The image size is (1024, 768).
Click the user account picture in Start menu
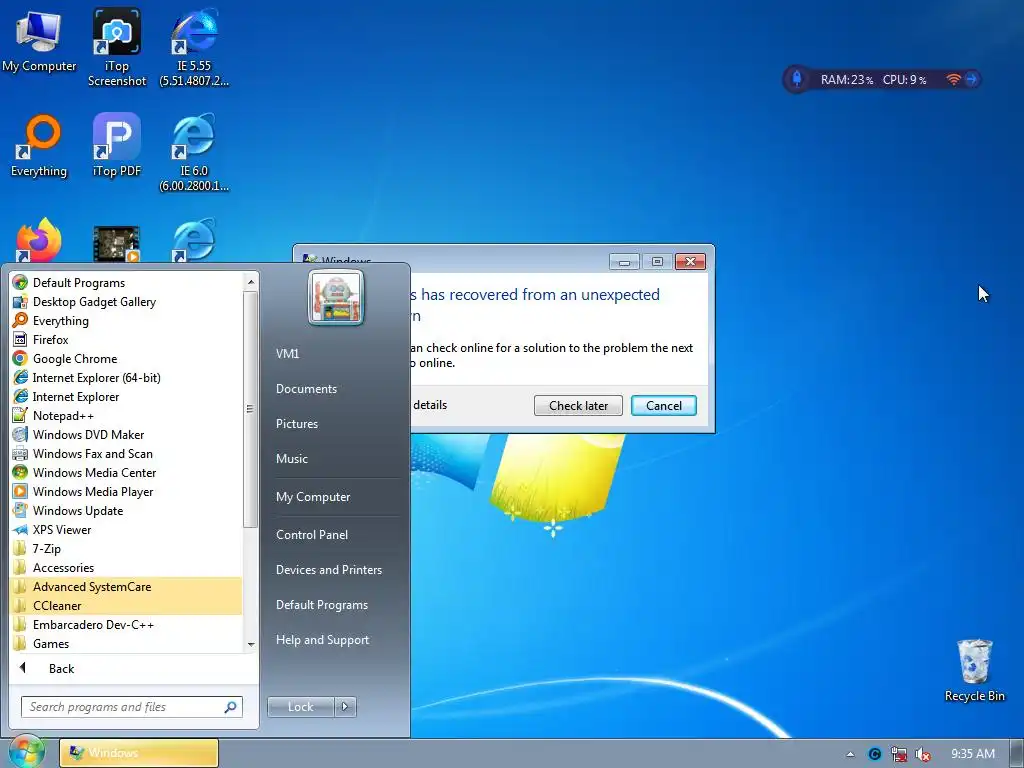[336, 297]
